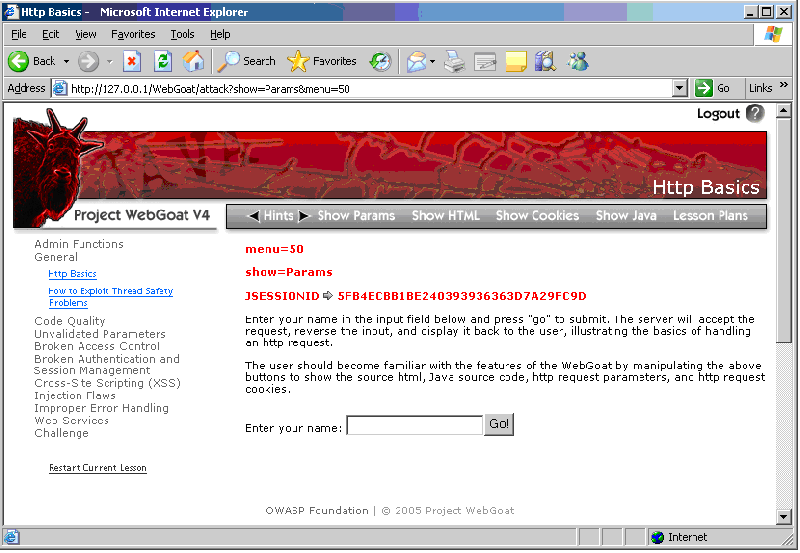Viewport: 800px width, 553px height.
Task: Click the scrollbar up arrow
Action: tap(784, 110)
